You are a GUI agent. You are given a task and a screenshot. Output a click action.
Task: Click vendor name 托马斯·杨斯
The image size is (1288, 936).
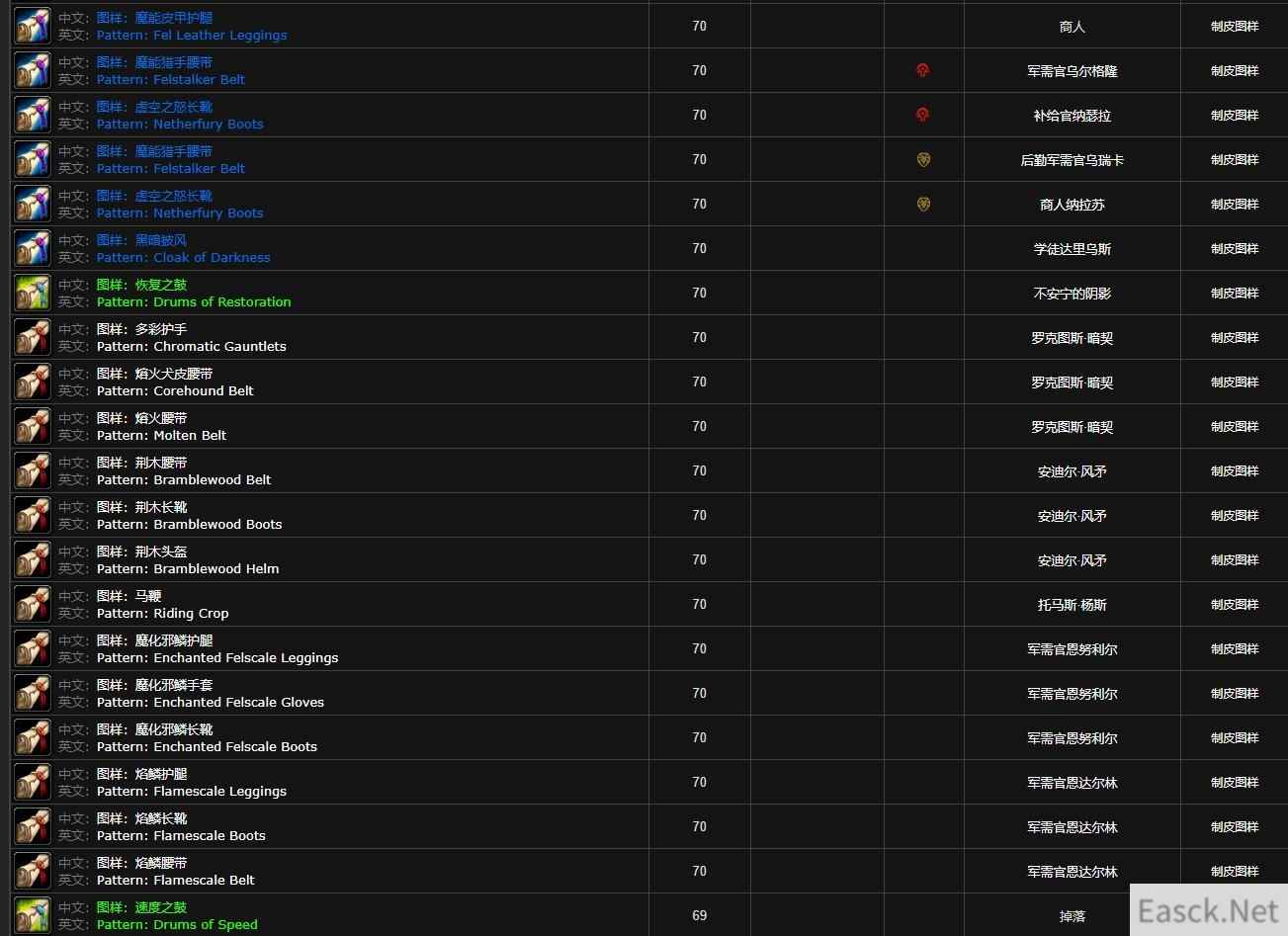(x=1073, y=605)
